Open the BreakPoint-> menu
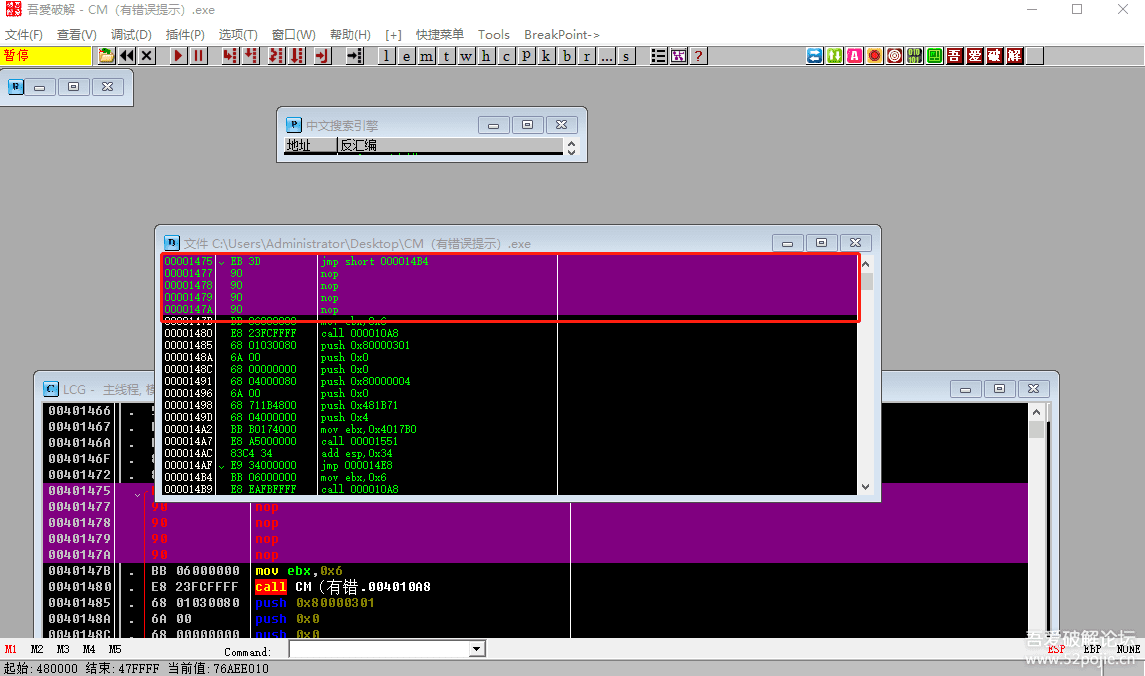 point(562,35)
